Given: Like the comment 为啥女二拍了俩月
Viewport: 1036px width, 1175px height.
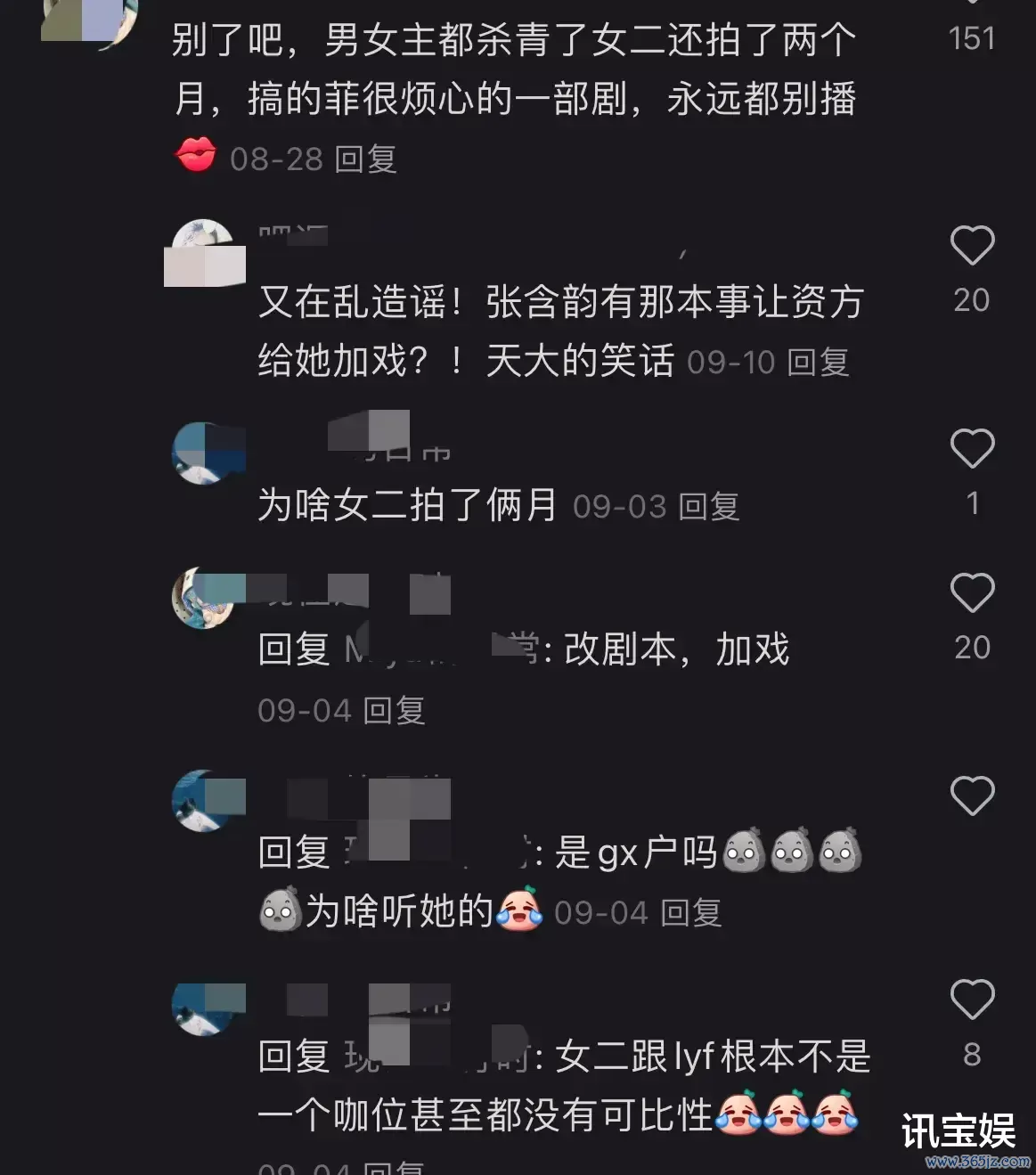Looking at the screenshot, I should point(972,449).
